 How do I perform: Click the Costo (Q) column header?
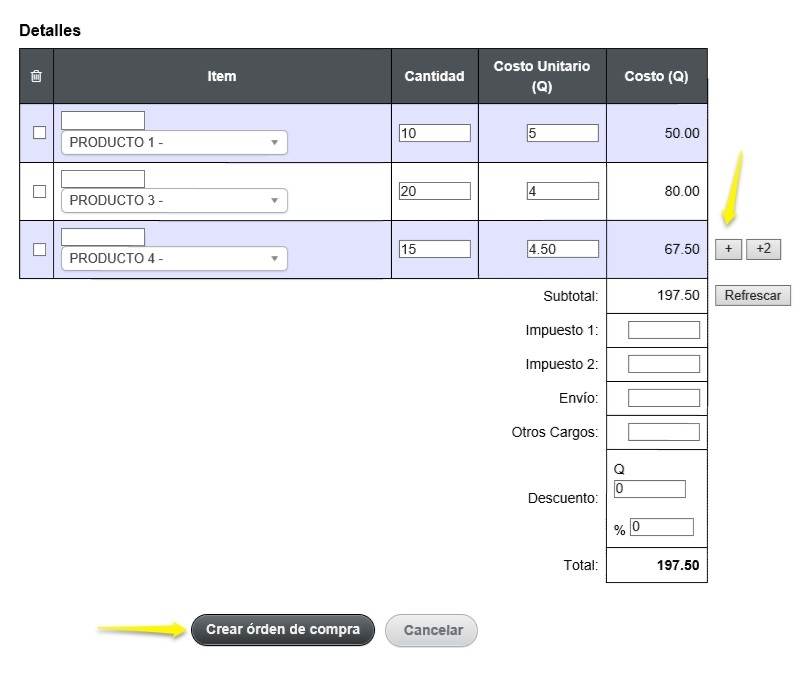point(656,77)
